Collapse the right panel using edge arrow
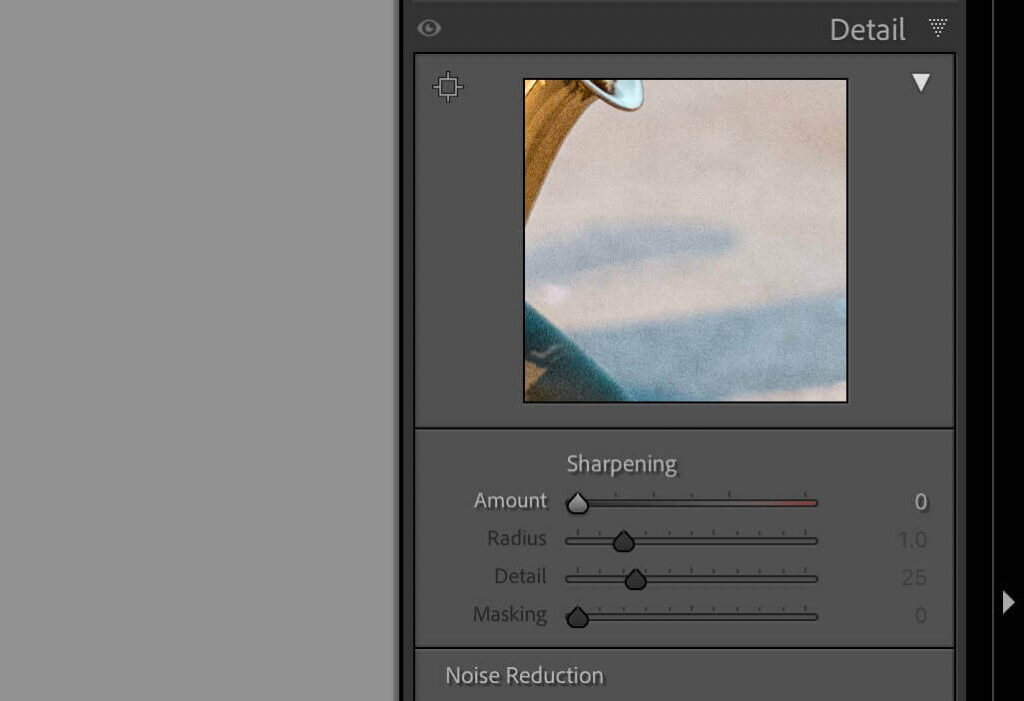Viewport: 1024px width, 701px height. pyautogui.click(x=1009, y=602)
